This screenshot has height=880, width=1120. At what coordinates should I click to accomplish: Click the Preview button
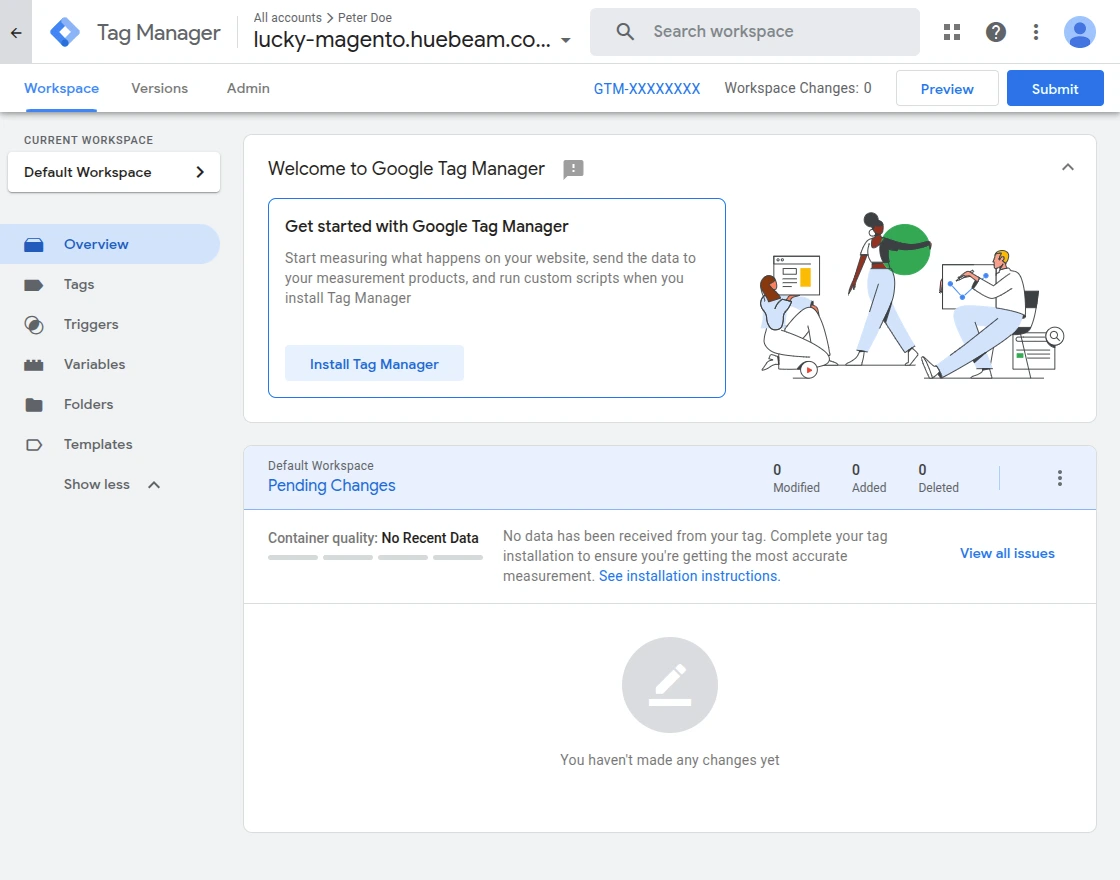tap(946, 89)
